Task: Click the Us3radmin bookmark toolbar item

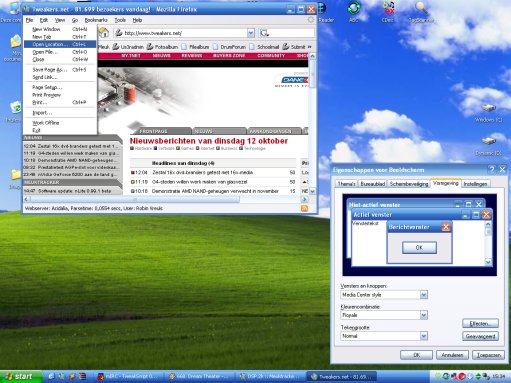Action: pos(128,47)
